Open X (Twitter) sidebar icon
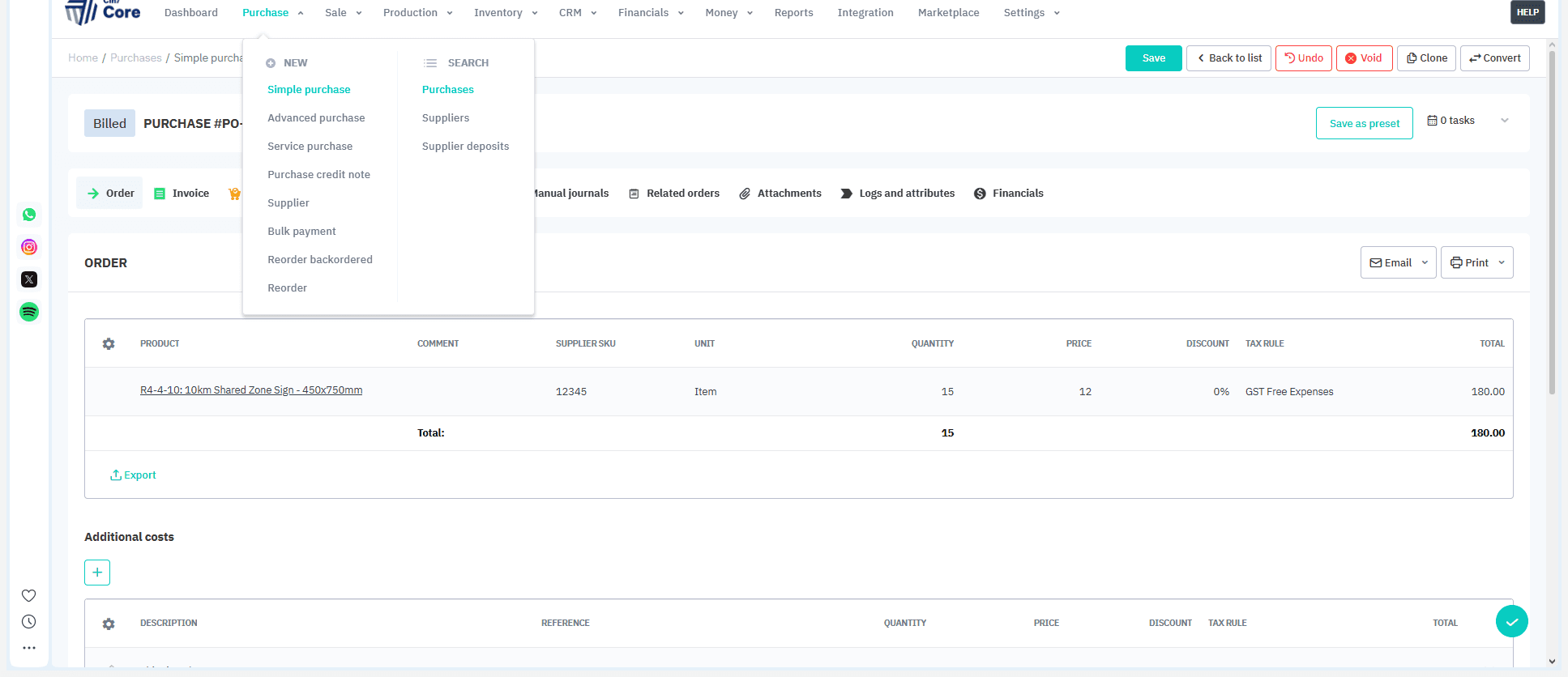Screen dimensions: 1568x677 pyautogui.click(x=29, y=279)
